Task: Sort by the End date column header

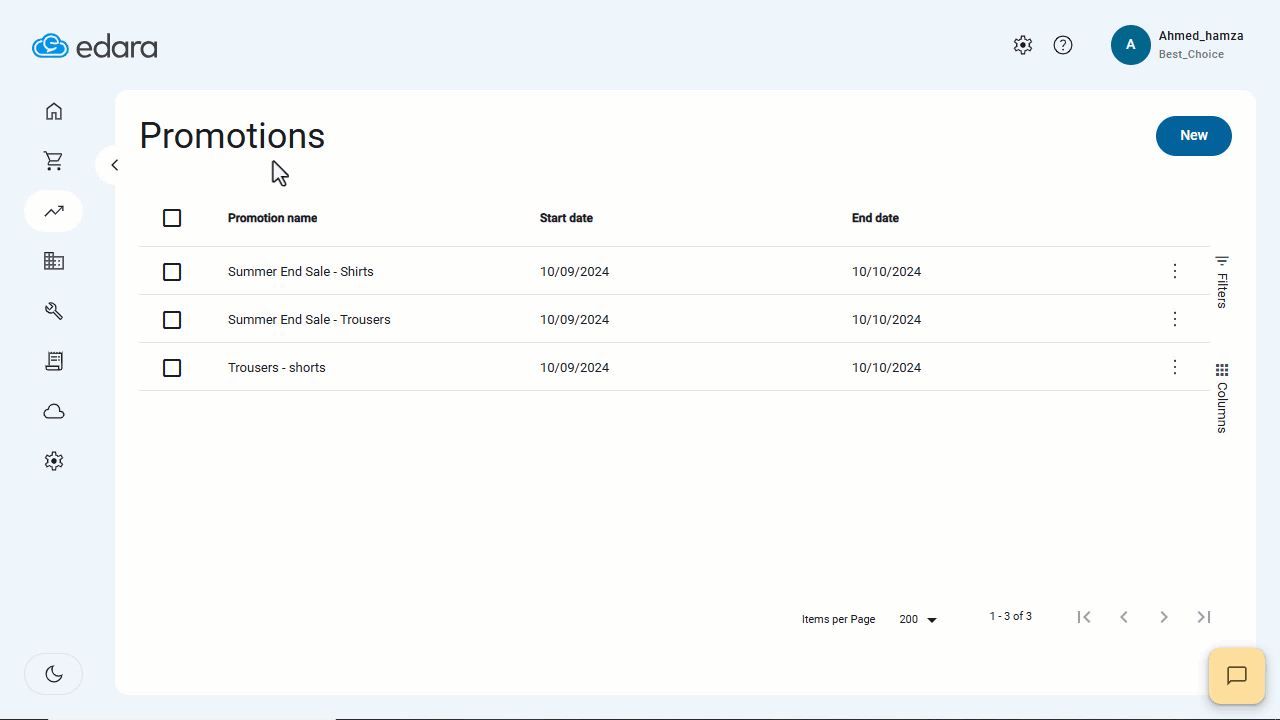Action: [875, 218]
